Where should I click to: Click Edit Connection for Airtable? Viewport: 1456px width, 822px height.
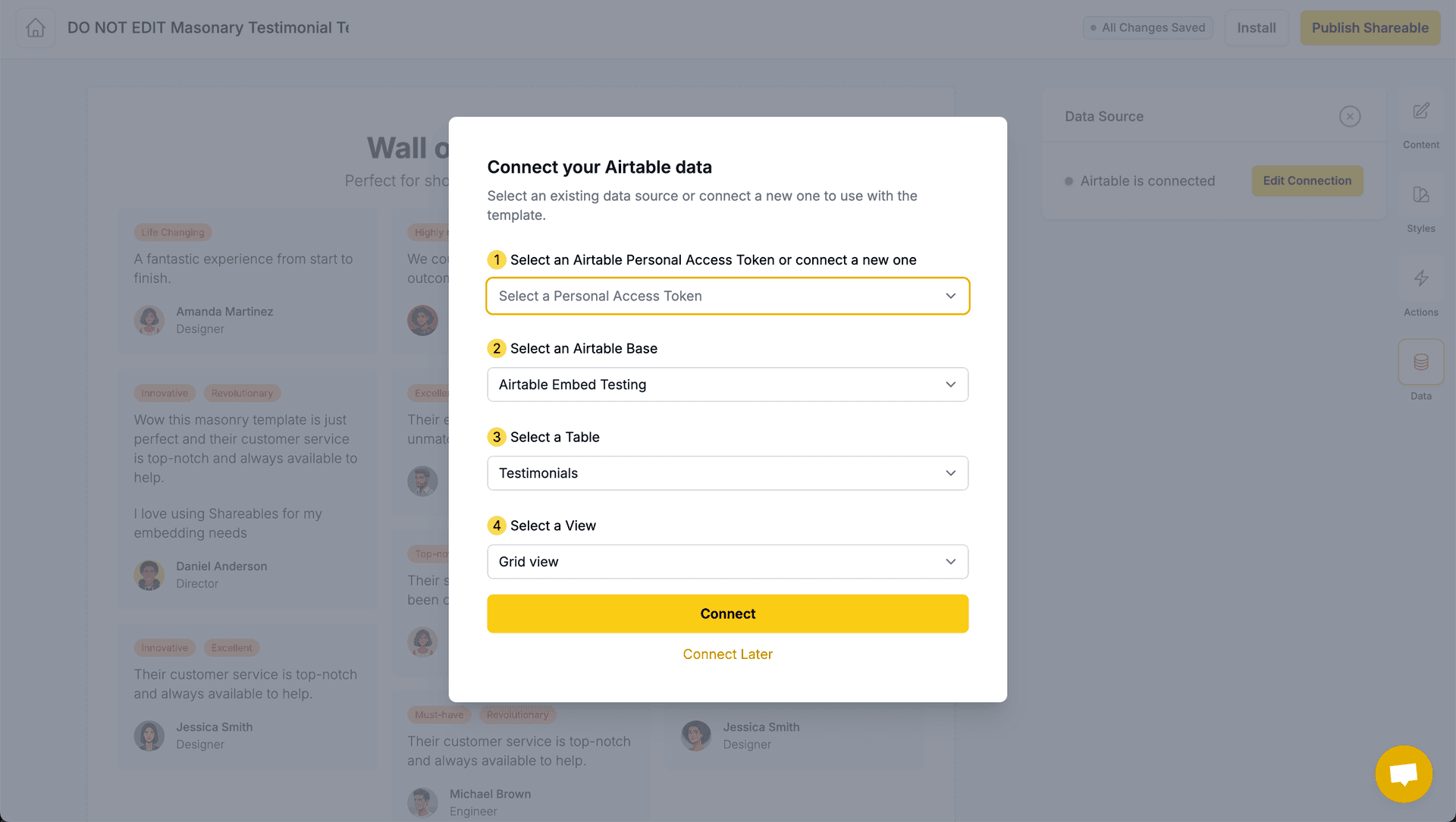click(1307, 180)
